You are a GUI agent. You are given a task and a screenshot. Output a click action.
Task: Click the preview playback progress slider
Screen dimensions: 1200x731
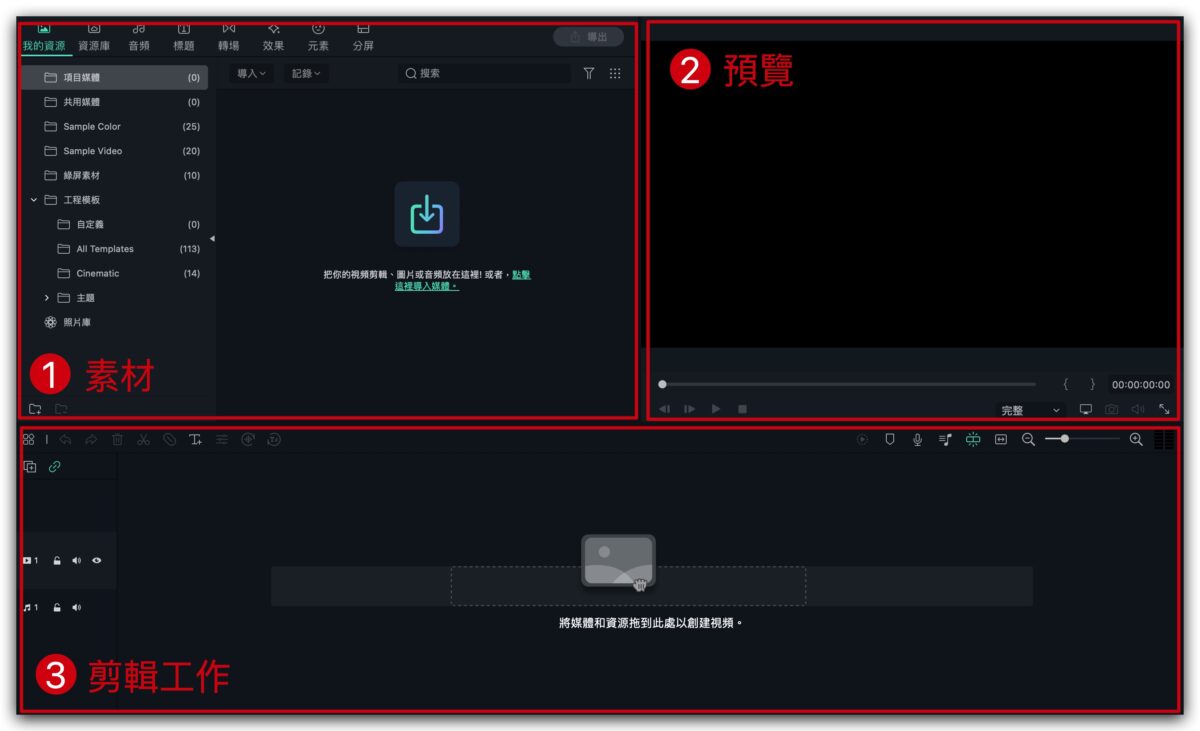847,384
